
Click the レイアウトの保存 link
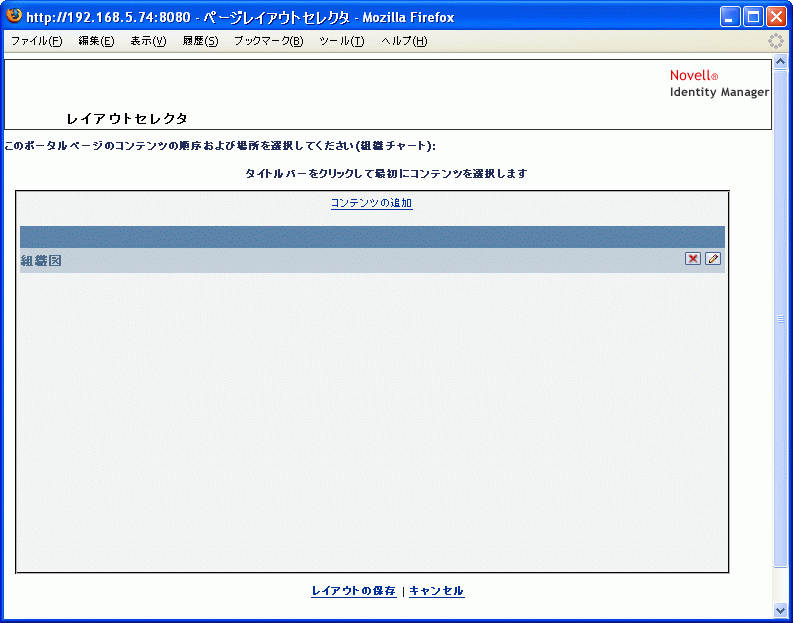[354, 591]
